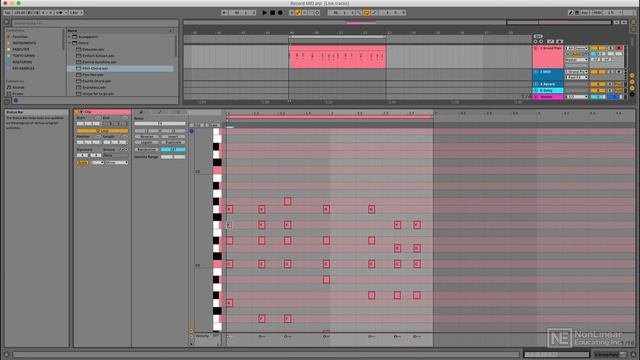640x360 pixels.
Task: Select the A Reverb return track
Action: pos(548,84)
